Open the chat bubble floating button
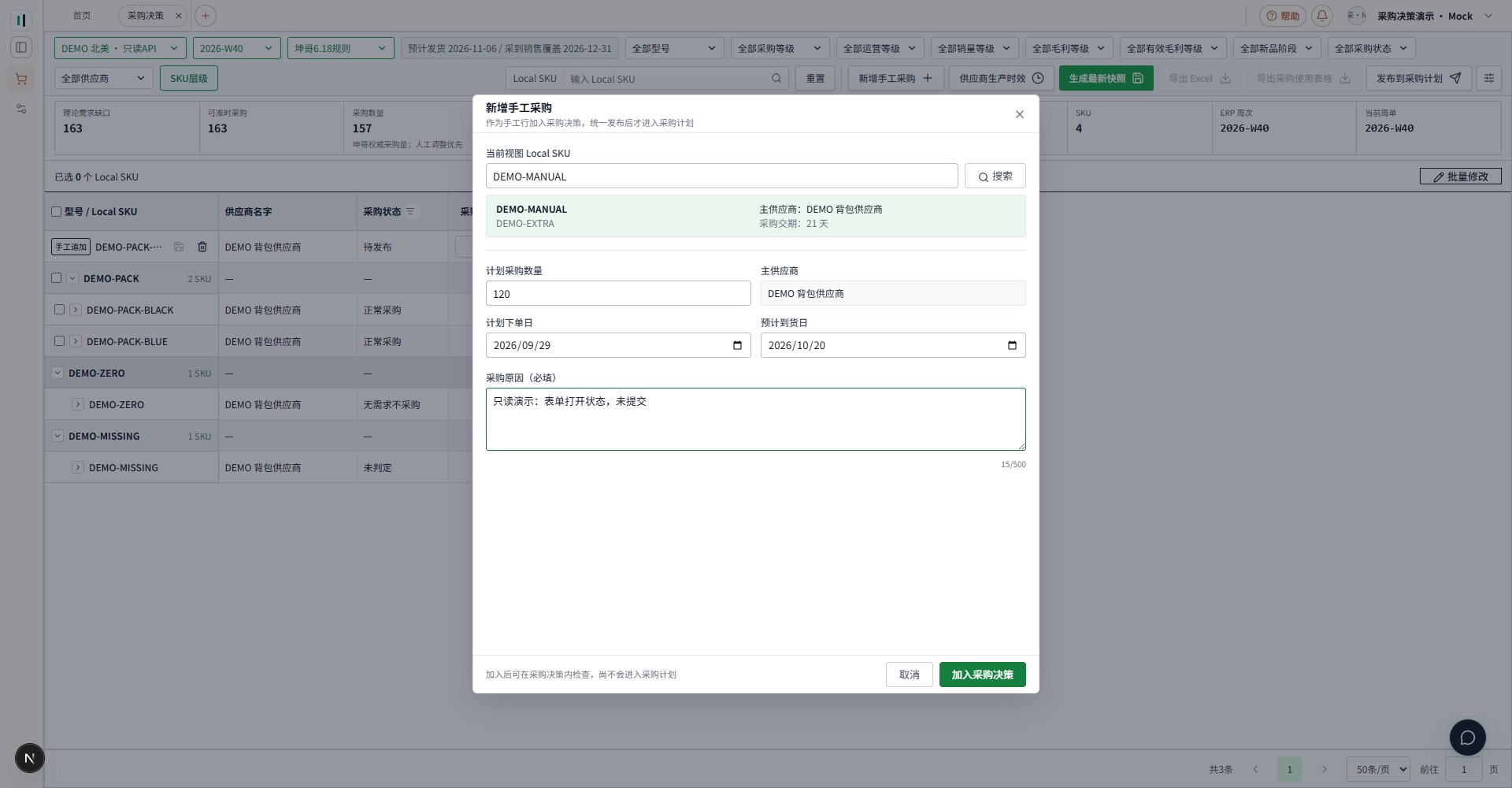The height and width of the screenshot is (788, 1512). [1467, 738]
